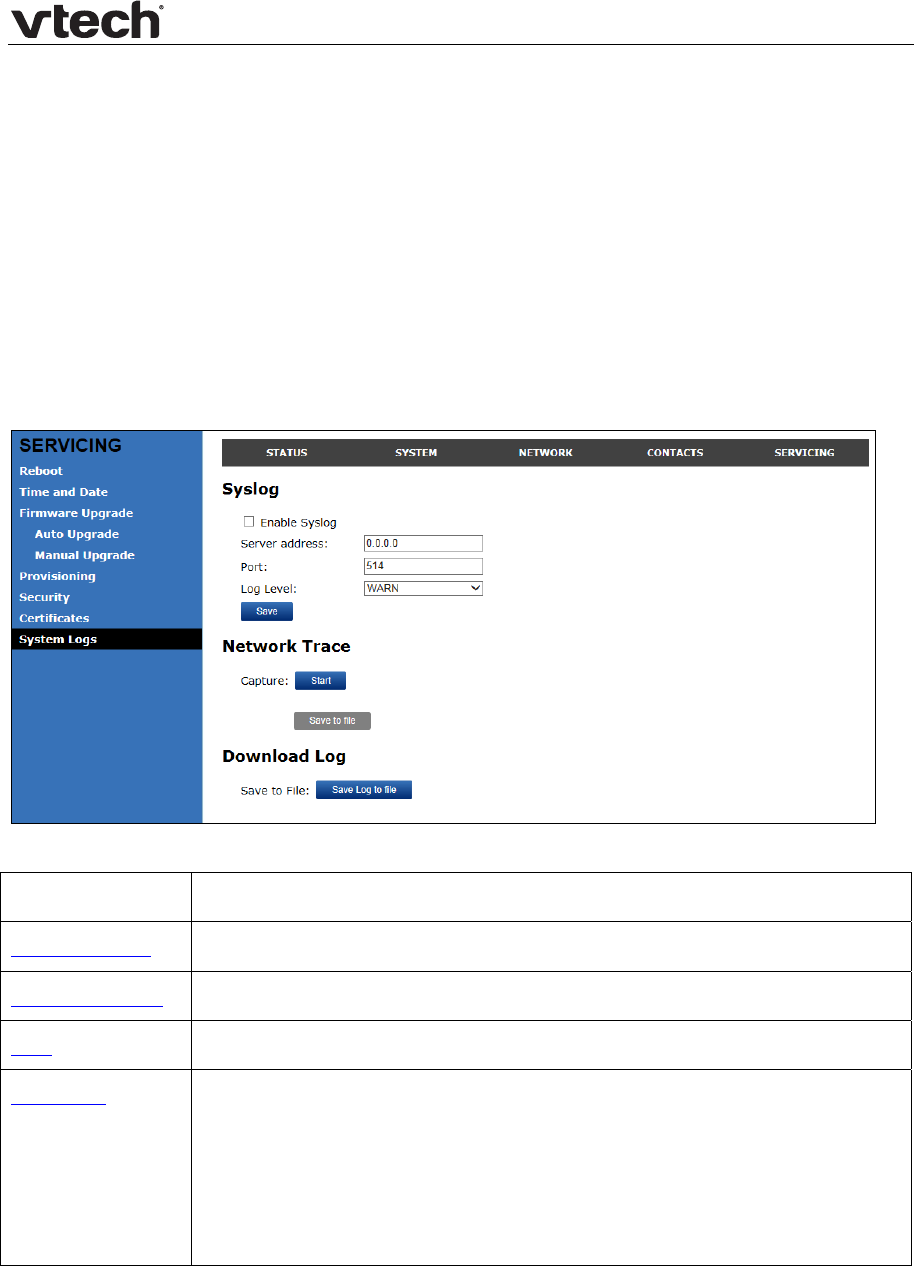Select Firmware Upgrade in sidebar
The image size is (914, 1266).
click(76, 513)
